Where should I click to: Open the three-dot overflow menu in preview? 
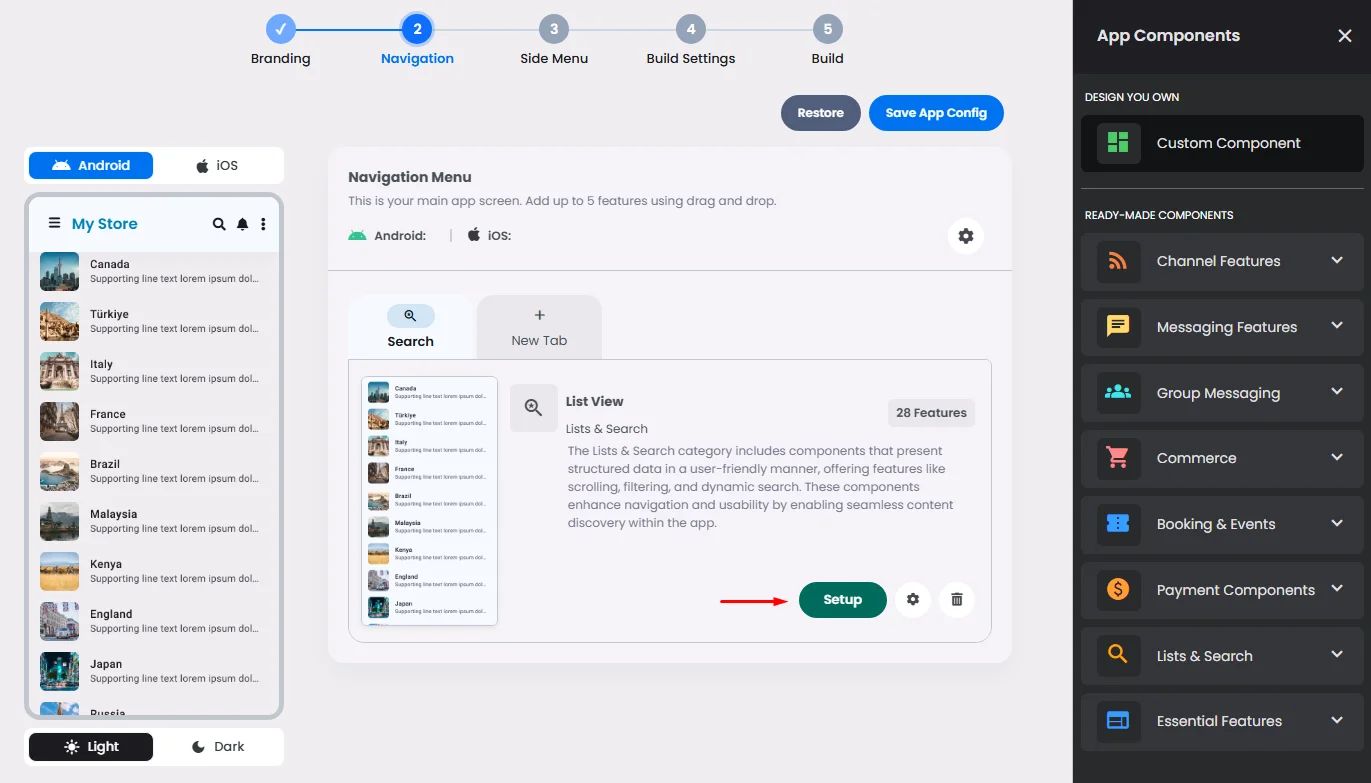(263, 224)
